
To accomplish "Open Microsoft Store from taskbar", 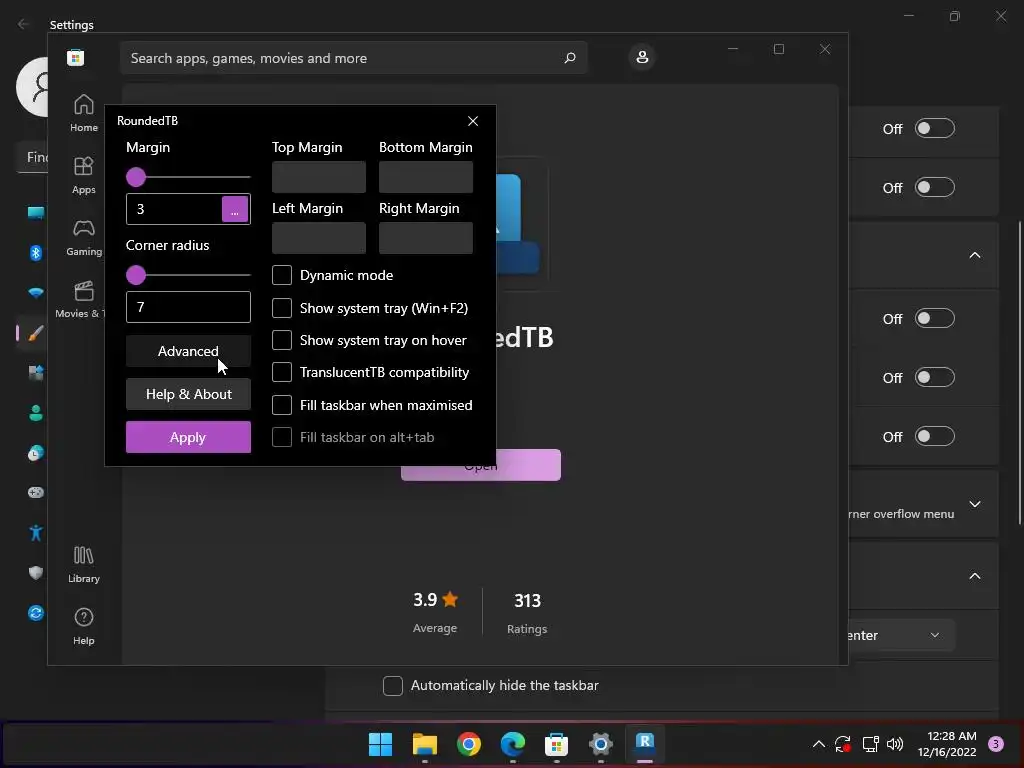I will click(x=556, y=744).
